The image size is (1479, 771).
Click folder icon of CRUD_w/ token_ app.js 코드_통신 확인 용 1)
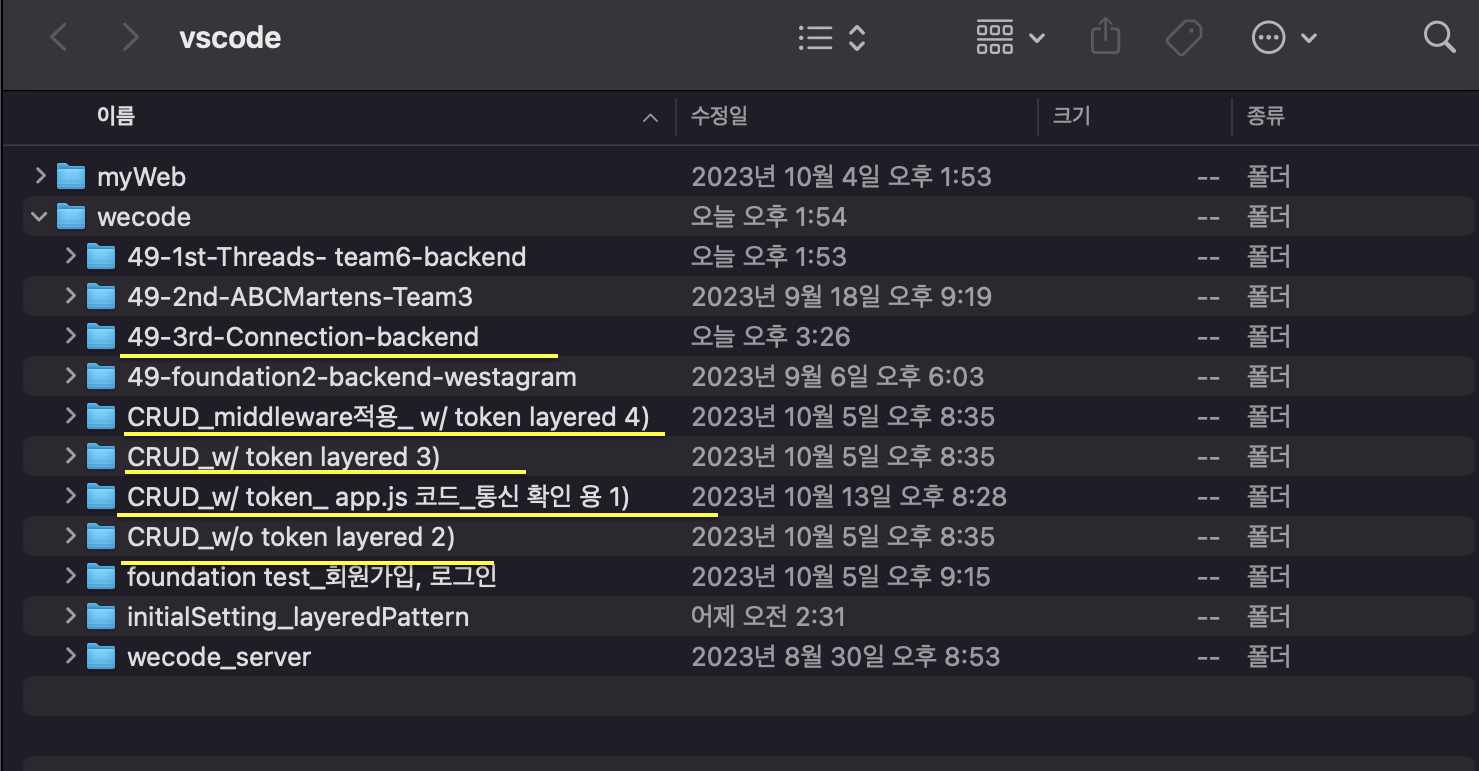pos(101,497)
